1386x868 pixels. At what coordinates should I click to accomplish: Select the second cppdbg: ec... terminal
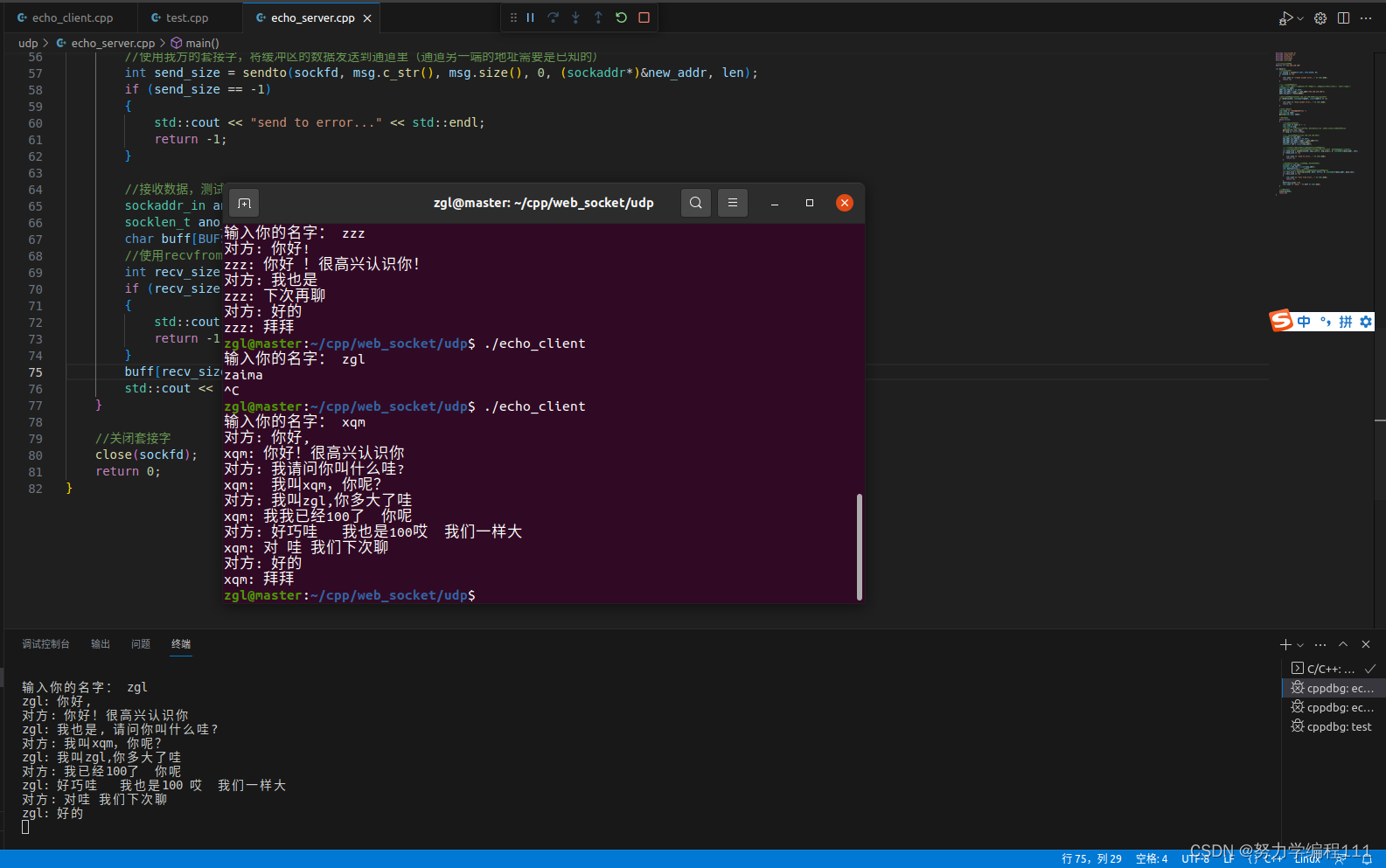(1334, 707)
